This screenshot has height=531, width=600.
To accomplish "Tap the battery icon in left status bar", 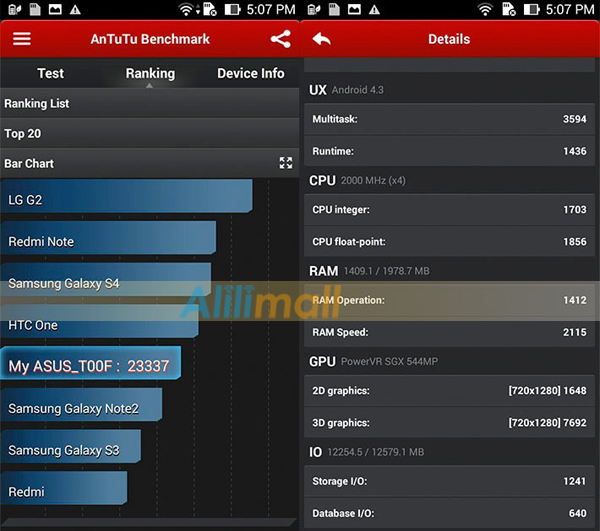I will [232, 9].
